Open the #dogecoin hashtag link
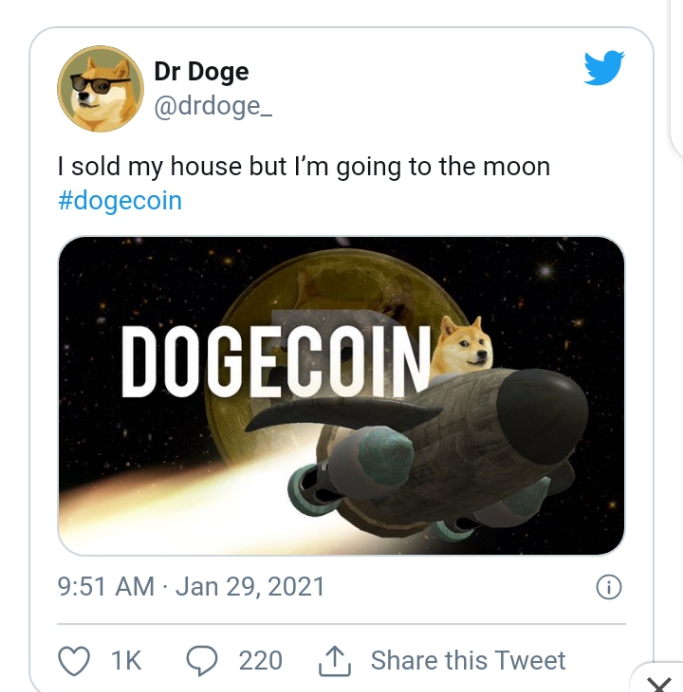683x692 pixels. click(x=120, y=200)
